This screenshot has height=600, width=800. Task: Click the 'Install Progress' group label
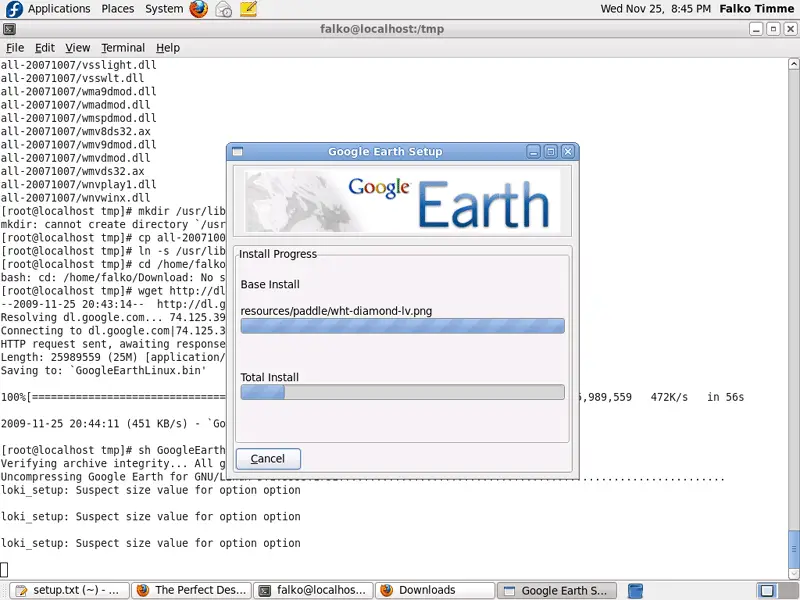pyautogui.click(x=278, y=254)
